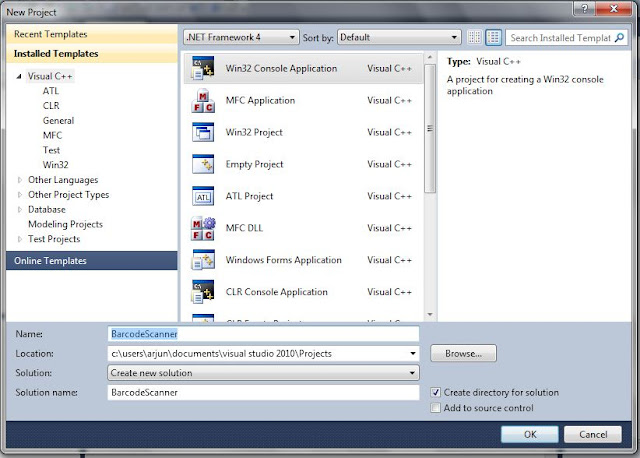
Task: Click the Windows Forms Application icon
Action: 203,260
